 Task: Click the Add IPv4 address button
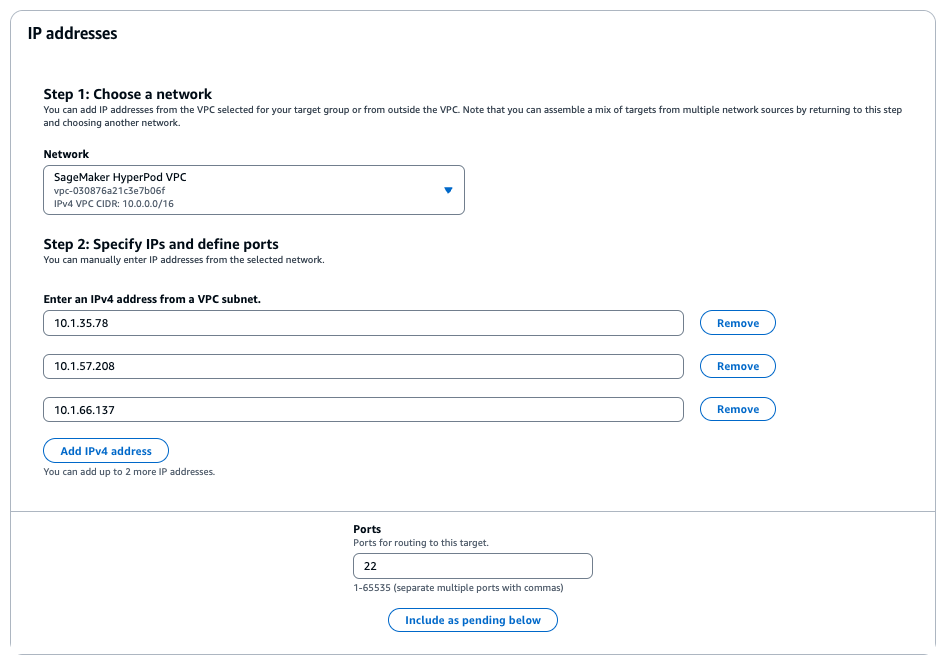(x=105, y=450)
